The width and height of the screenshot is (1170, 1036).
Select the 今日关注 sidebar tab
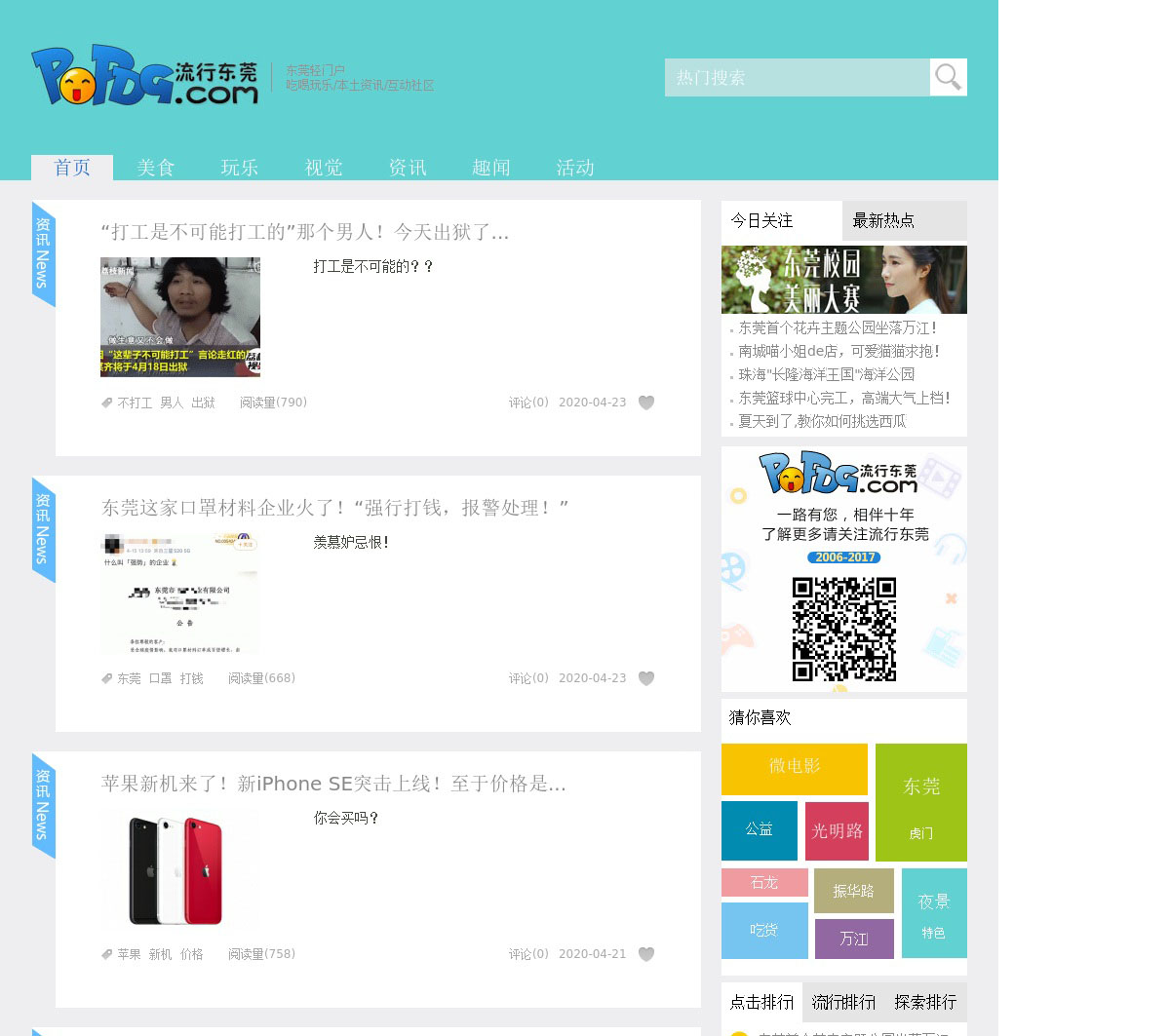click(x=782, y=221)
